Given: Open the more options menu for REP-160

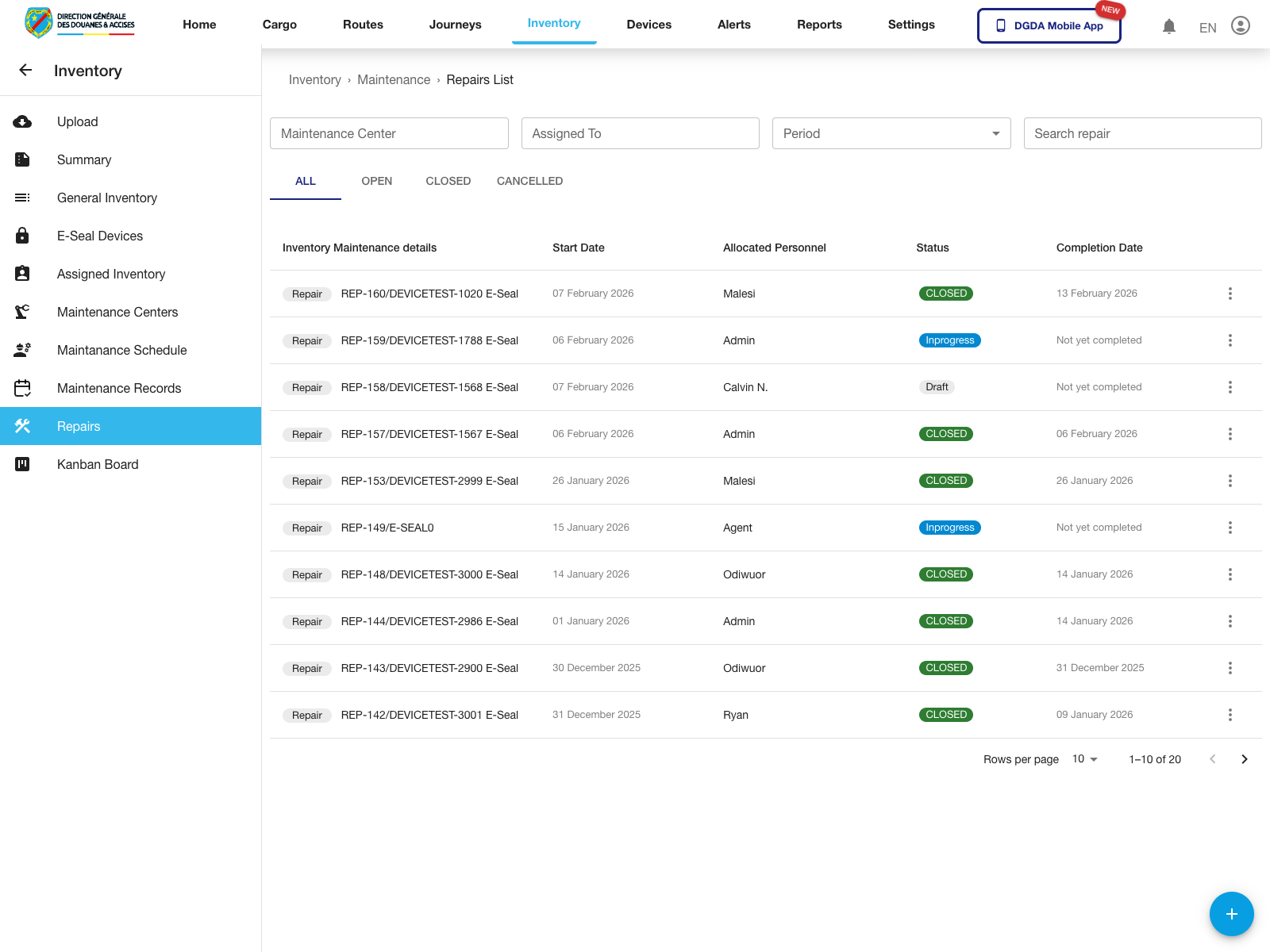Looking at the screenshot, I should coord(1230,294).
